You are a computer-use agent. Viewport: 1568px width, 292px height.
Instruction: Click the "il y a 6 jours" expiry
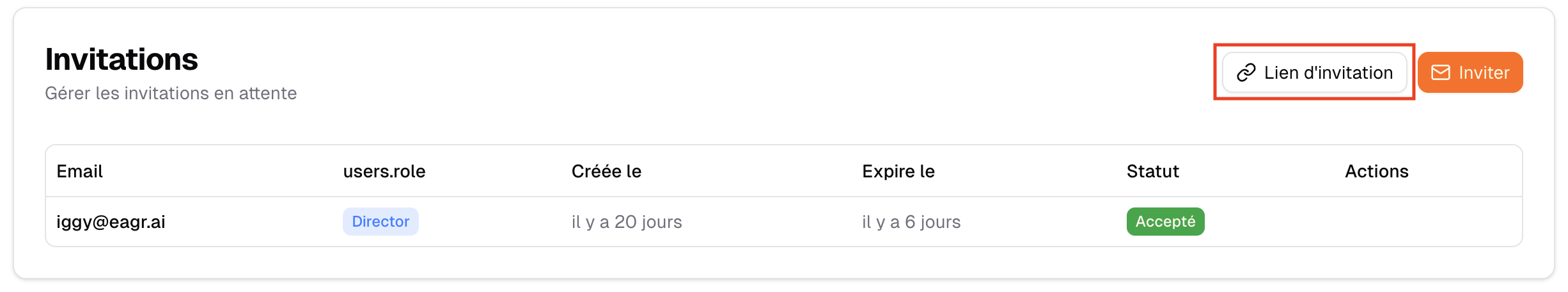point(911,222)
